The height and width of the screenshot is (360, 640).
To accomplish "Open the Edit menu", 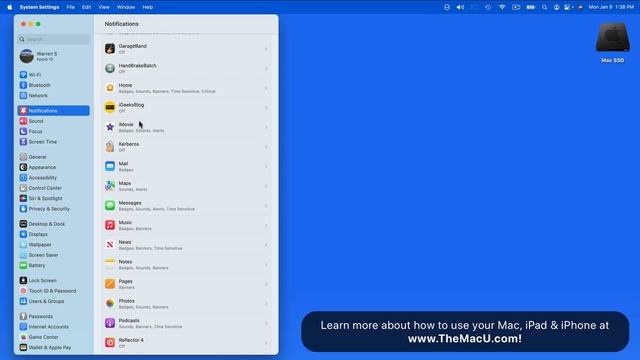I will tap(87, 7).
